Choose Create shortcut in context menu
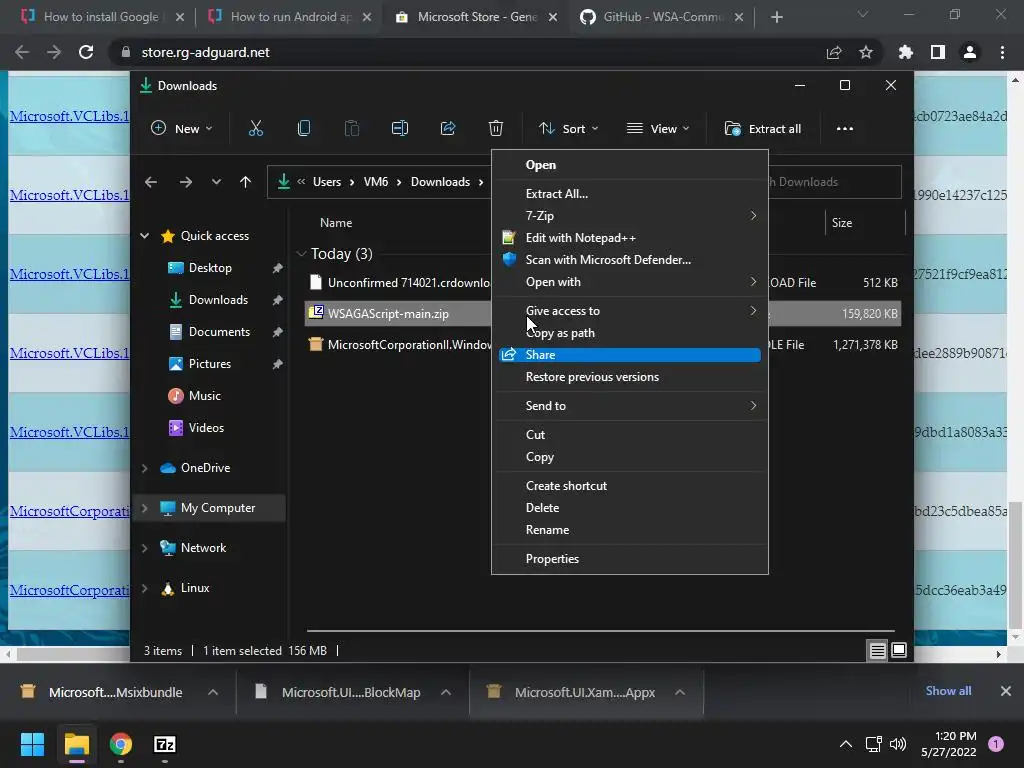Viewport: 1024px width, 768px height. pyautogui.click(x=630, y=486)
